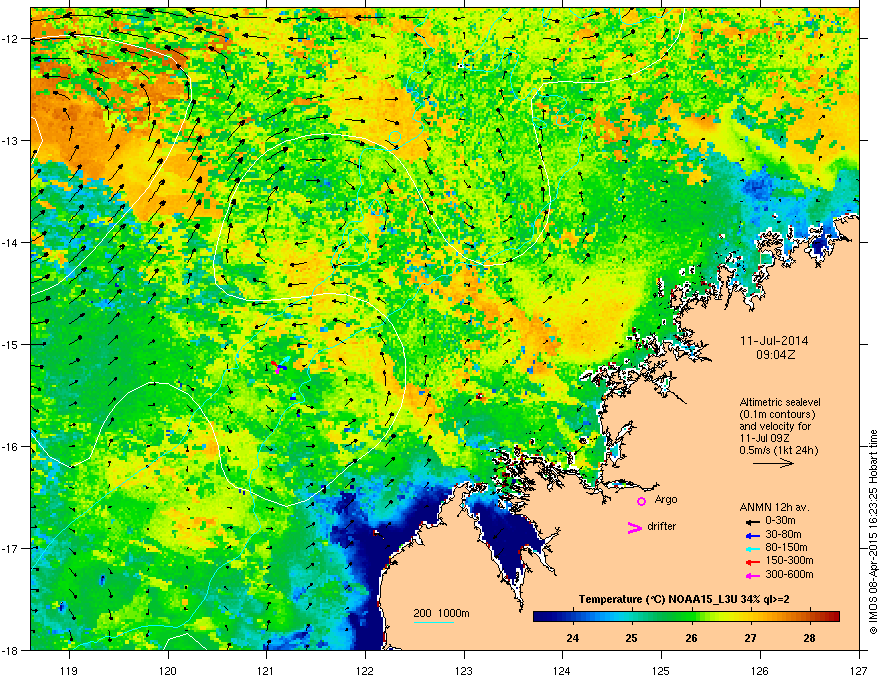Click the latitude axis label -16
This screenshot has height=680, width=880.
(11, 447)
